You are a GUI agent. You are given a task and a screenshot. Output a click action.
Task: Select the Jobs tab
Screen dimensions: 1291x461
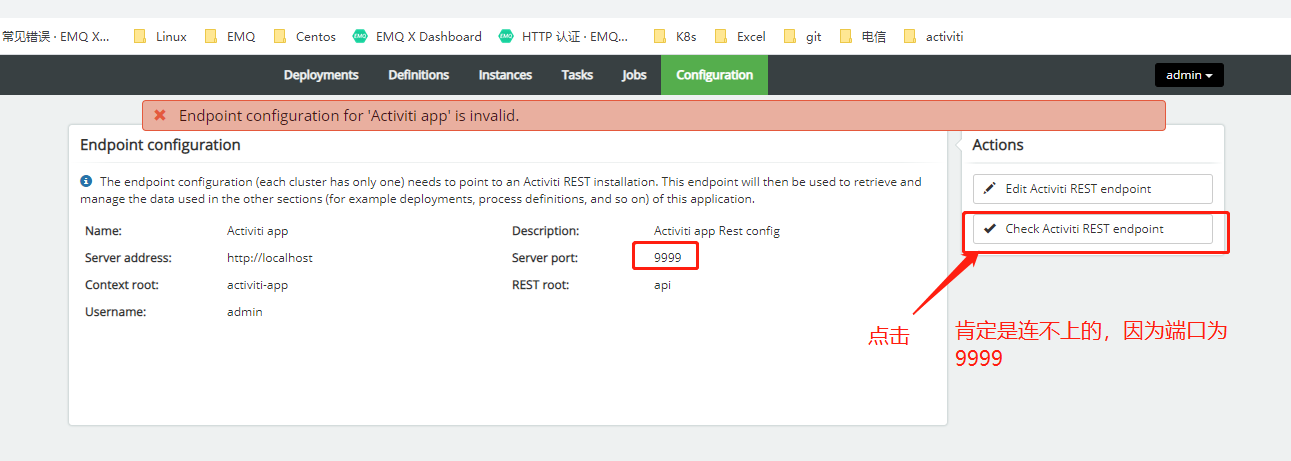634,75
